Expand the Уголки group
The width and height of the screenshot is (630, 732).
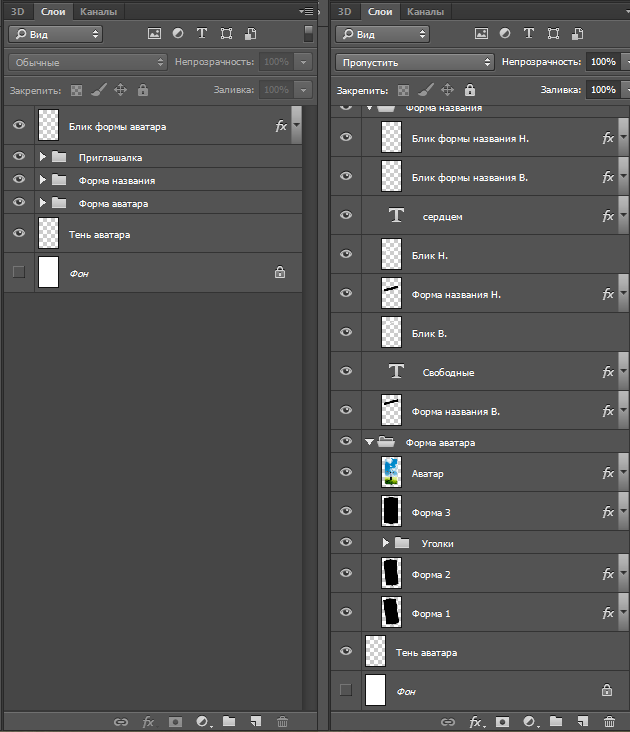tap(386, 543)
